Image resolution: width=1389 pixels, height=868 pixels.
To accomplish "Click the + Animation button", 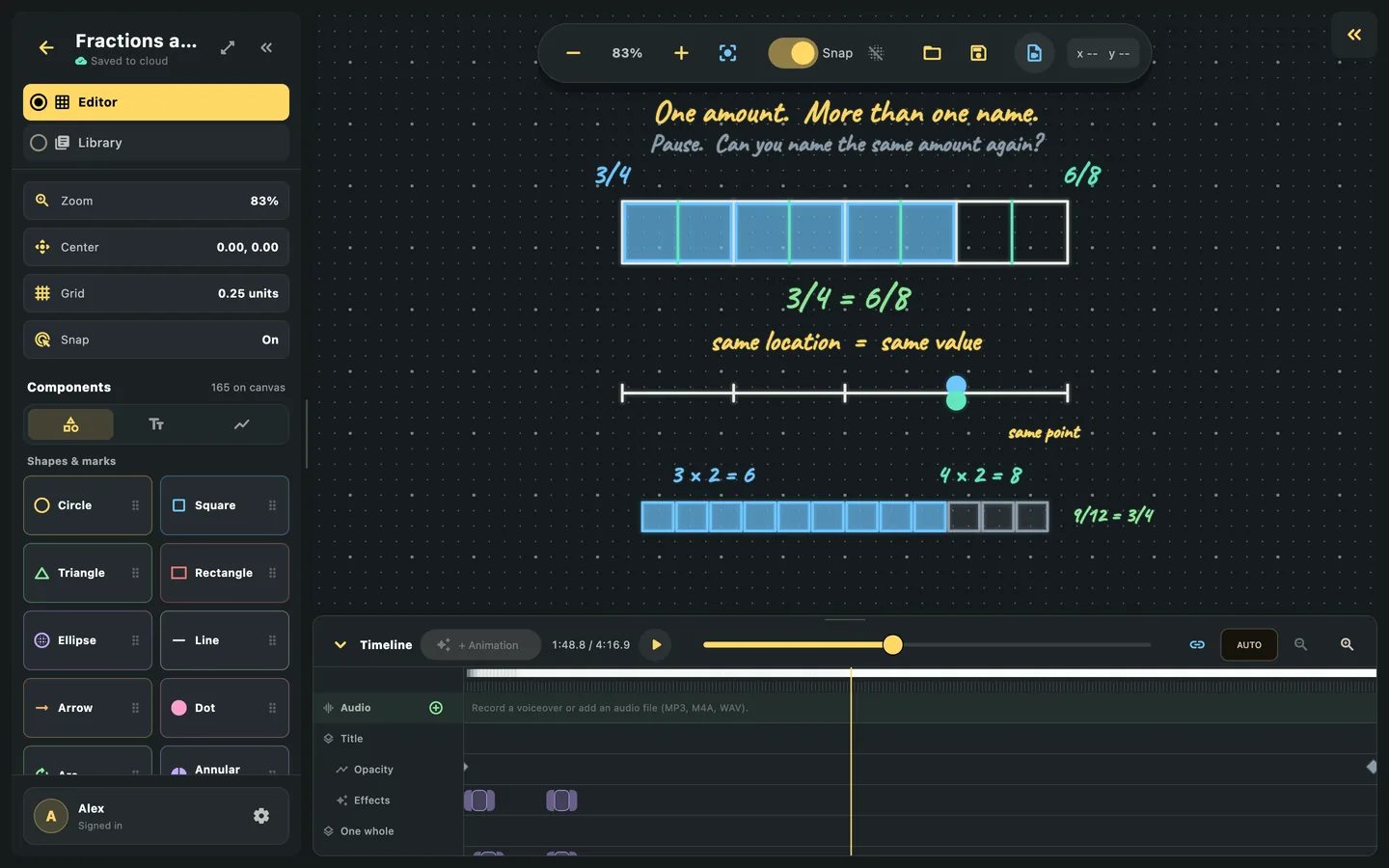I will [480, 645].
